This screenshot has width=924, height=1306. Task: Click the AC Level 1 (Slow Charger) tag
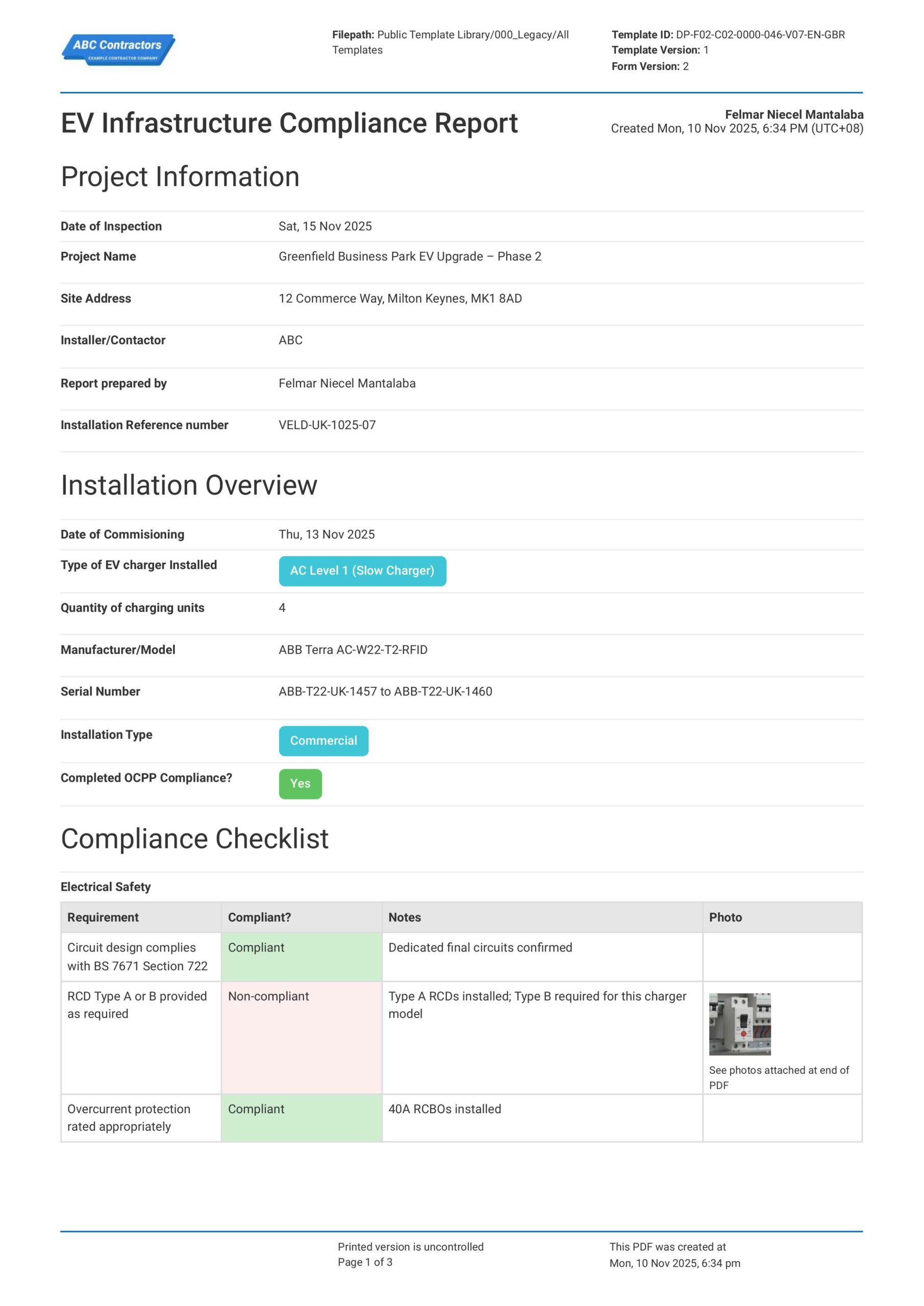(362, 570)
